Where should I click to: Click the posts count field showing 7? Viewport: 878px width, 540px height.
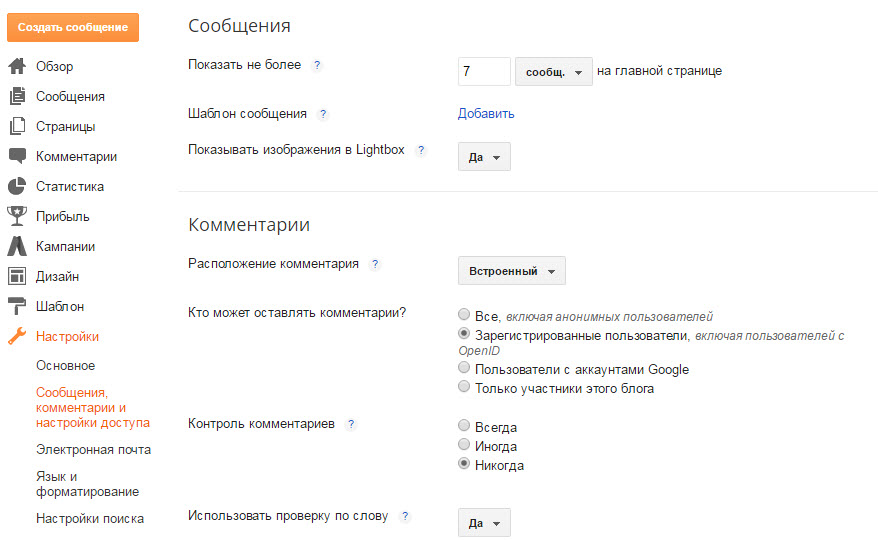coord(484,72)
